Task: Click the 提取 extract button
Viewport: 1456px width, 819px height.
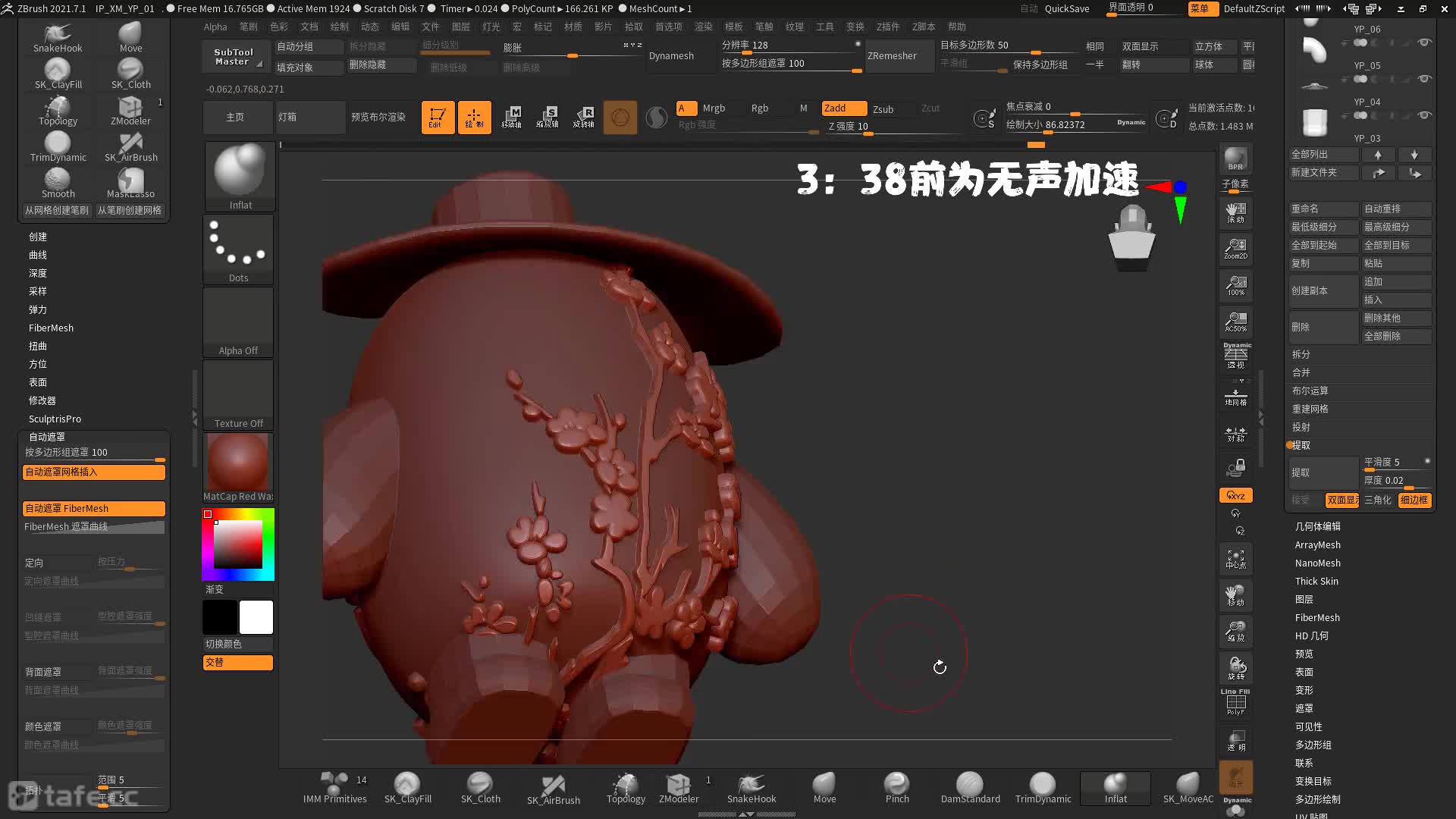Action: click(x=1323, y=472)
